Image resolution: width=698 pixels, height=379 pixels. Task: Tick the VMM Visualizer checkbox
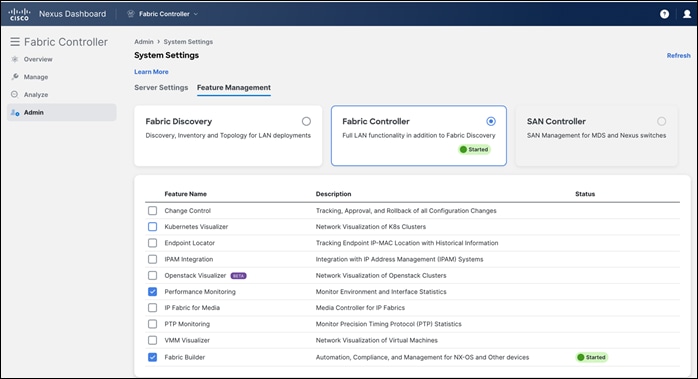pyautogui.click(x=152, y=340)
